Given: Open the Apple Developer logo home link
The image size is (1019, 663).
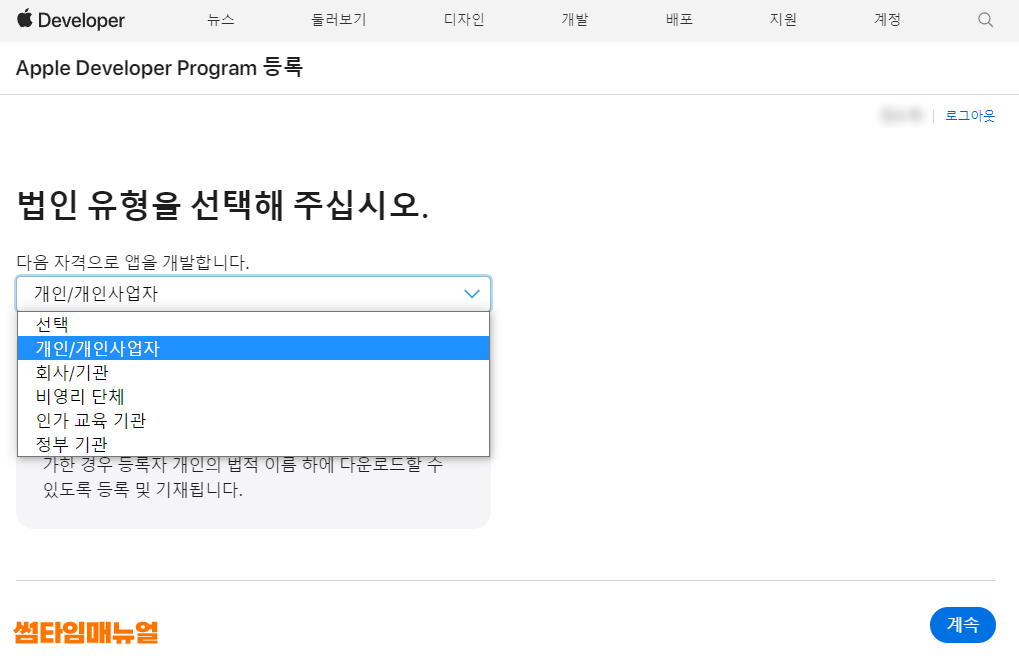Looking at the screenshot, I should coord(71,20).
